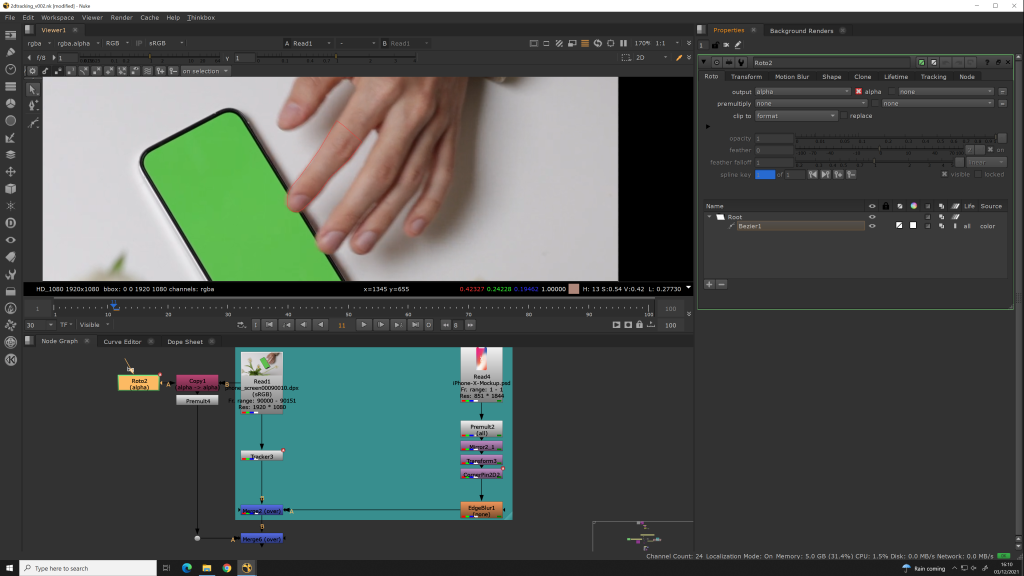Click the help question mark in Roto2 panel
This screenshot has width=1024, height=576.
point(987,63)
